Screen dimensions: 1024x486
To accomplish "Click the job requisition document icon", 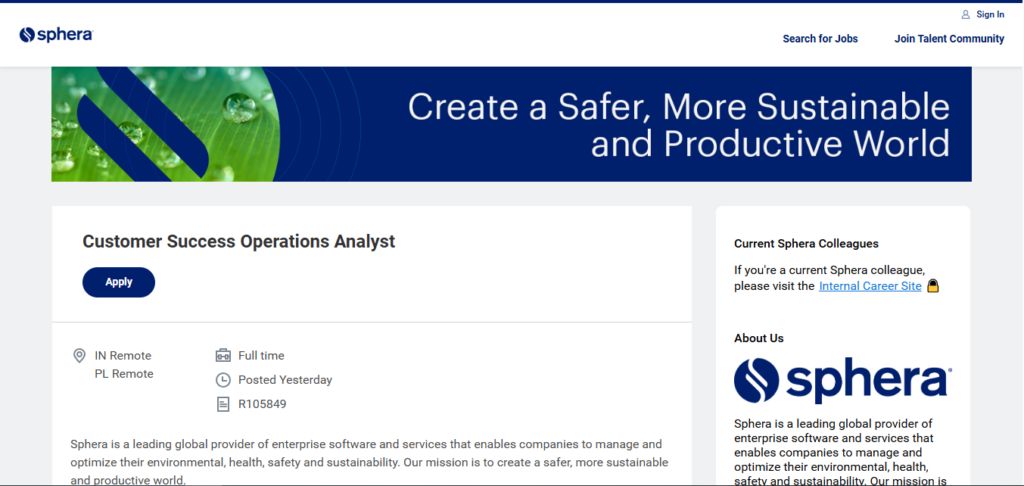I will click(223, 404).
